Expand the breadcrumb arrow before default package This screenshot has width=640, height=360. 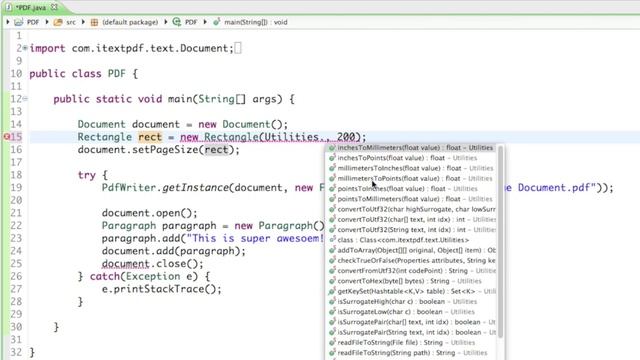coord(83,22)
